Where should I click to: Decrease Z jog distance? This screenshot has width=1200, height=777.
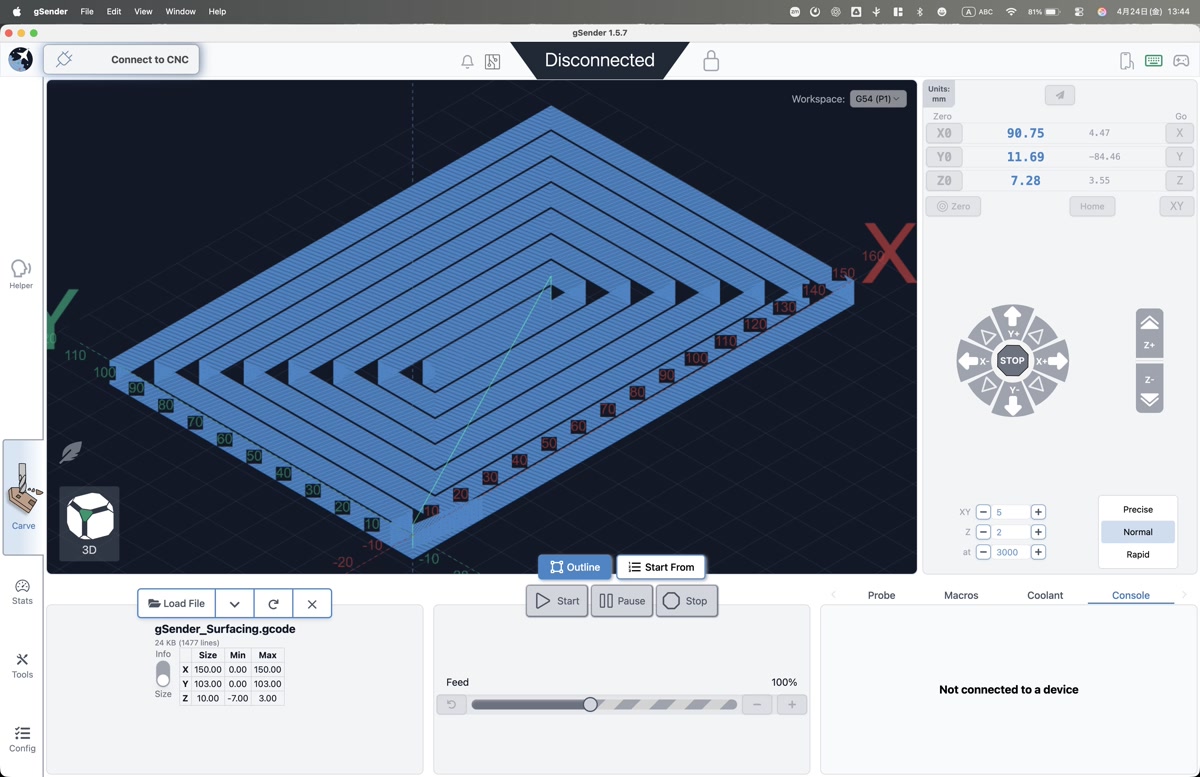(x=983, y=532)
